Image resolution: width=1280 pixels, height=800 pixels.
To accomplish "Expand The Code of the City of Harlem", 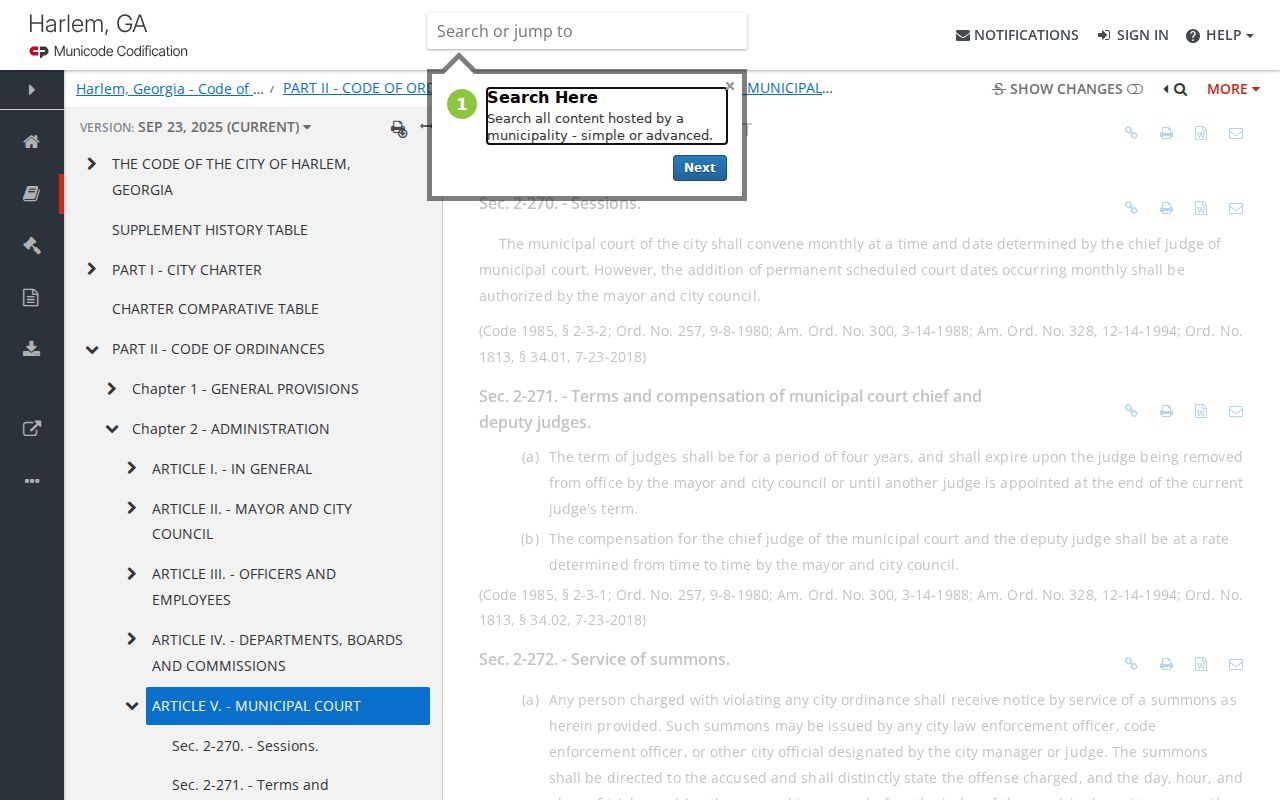I will (x=92, y=163).
